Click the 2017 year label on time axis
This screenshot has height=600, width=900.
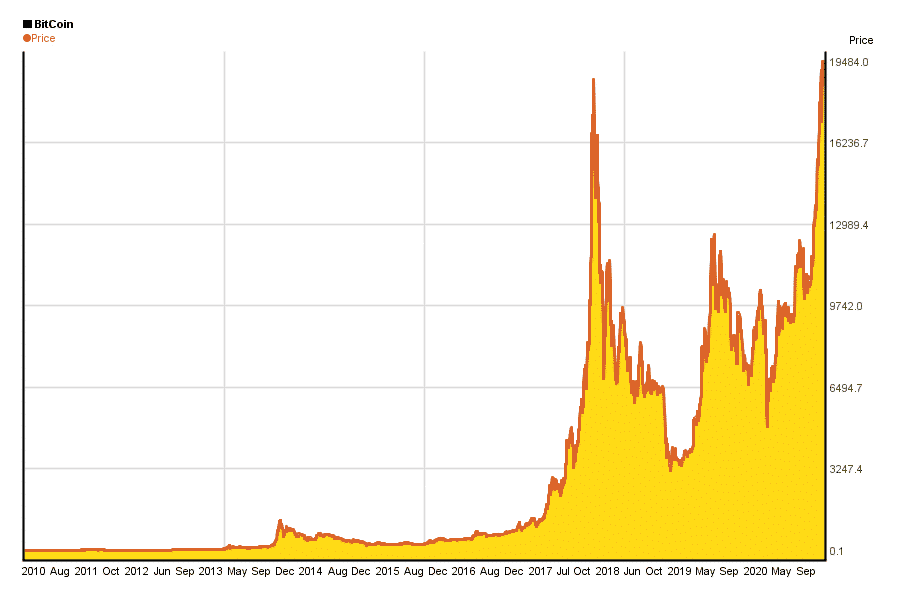point(540,571)
